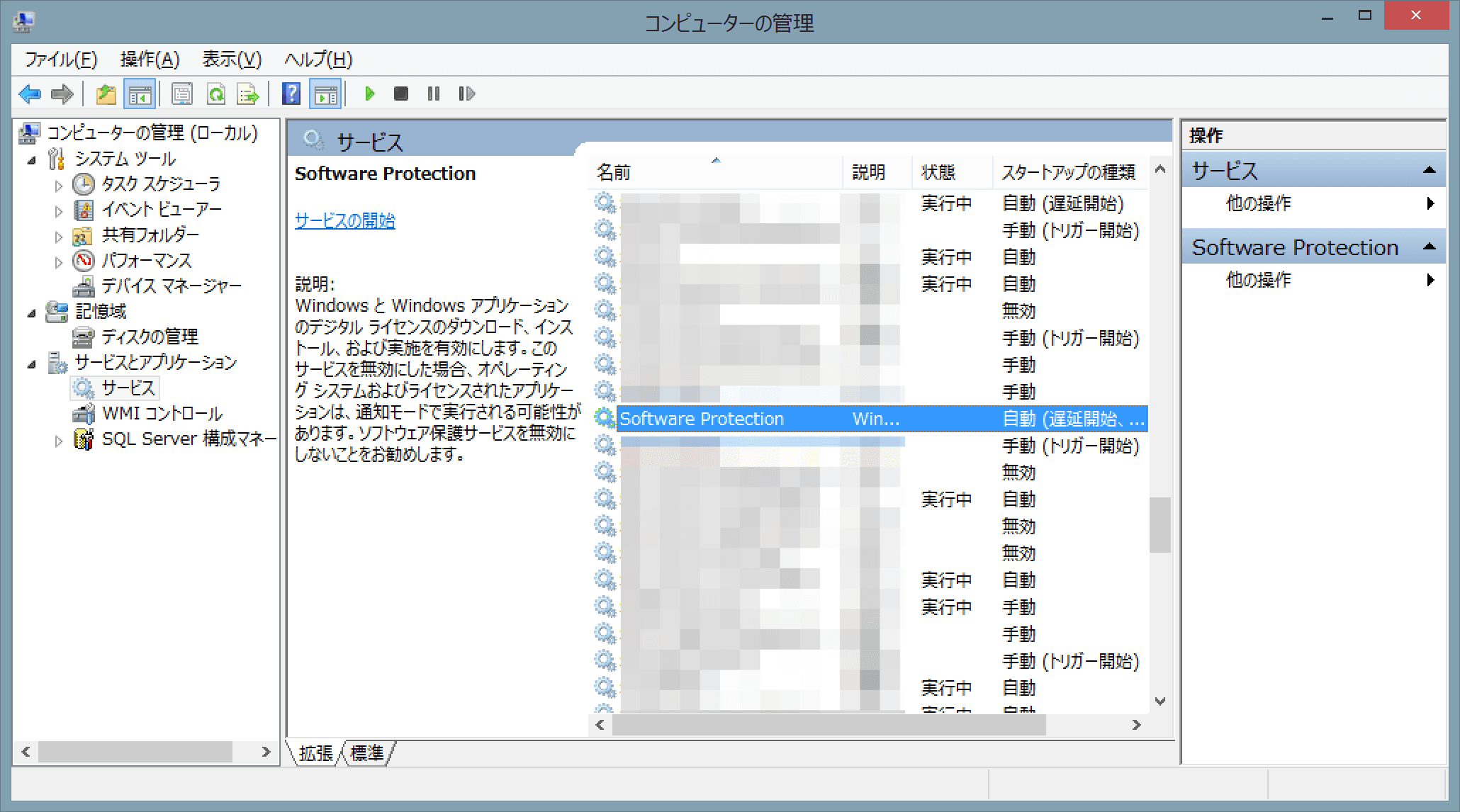This screenshot has width=1460, height=812.
Task: Export the service list to a file
Action: click(x=247, y=94)
